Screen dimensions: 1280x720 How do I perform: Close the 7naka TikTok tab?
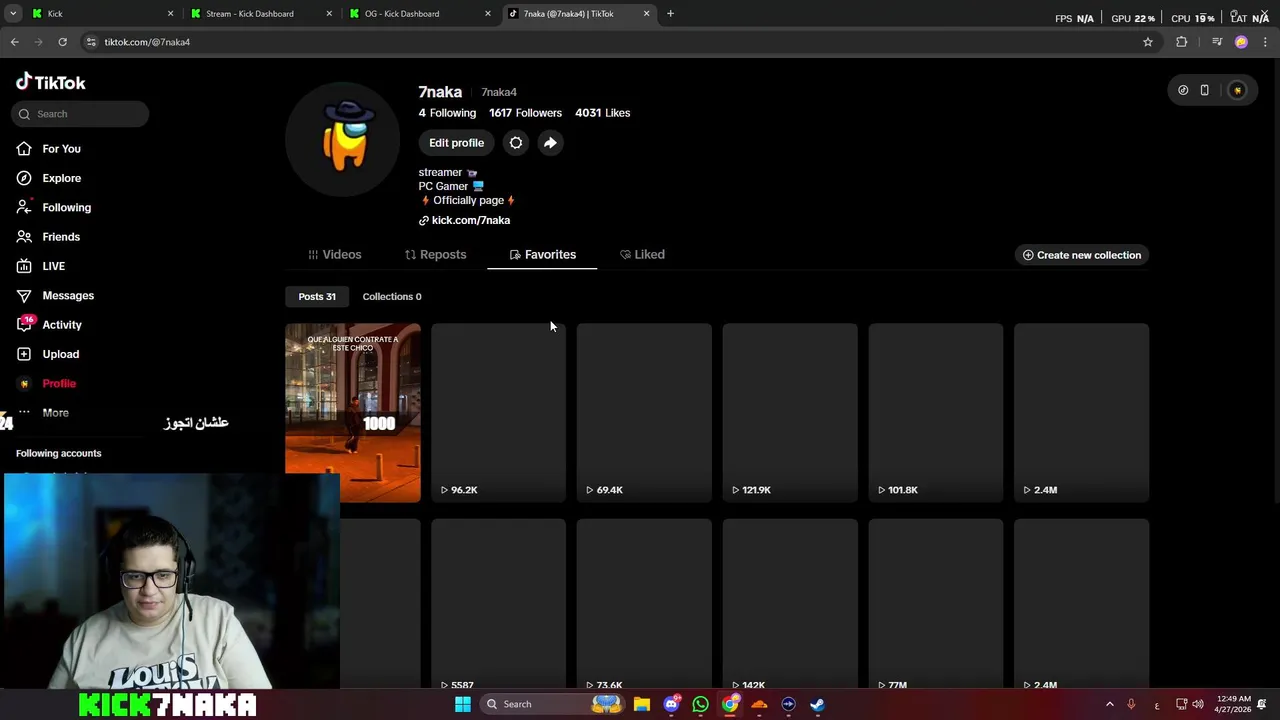pyautogui.click(x=646, y=14)
